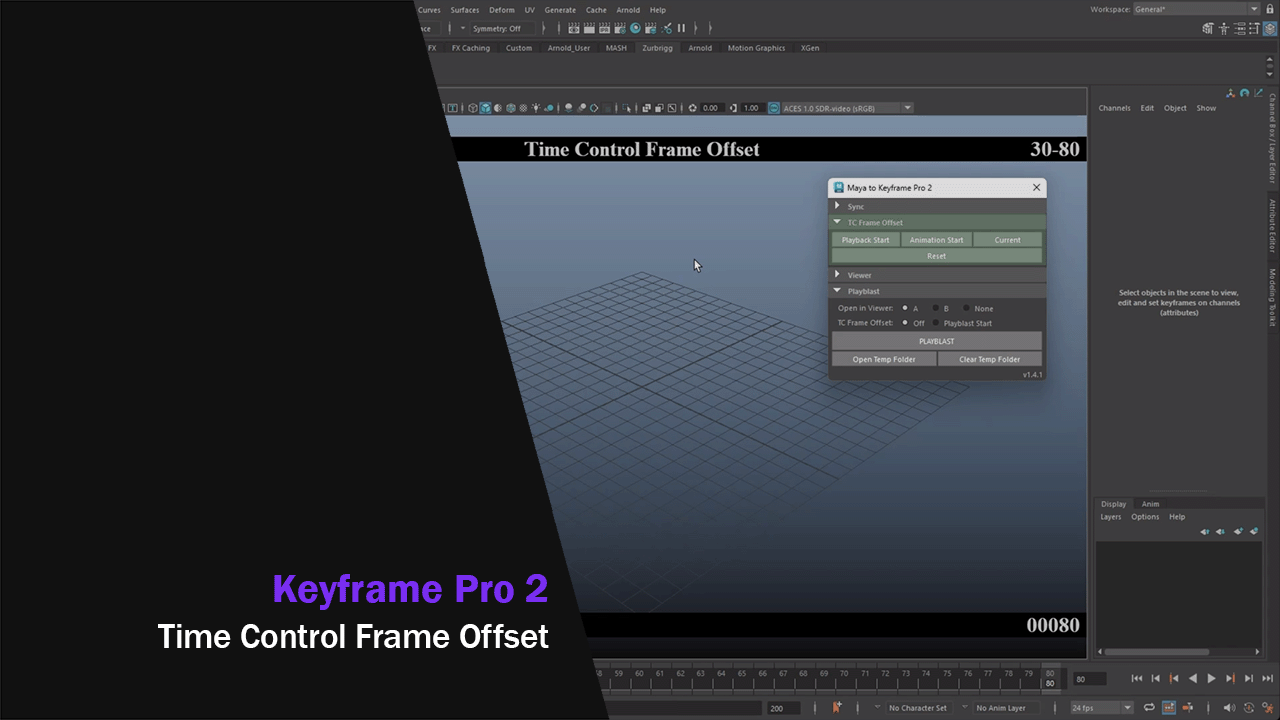Choose Playblast Start for TC Frame Offset
This screenshot has width=1280, height=720.
936,323
